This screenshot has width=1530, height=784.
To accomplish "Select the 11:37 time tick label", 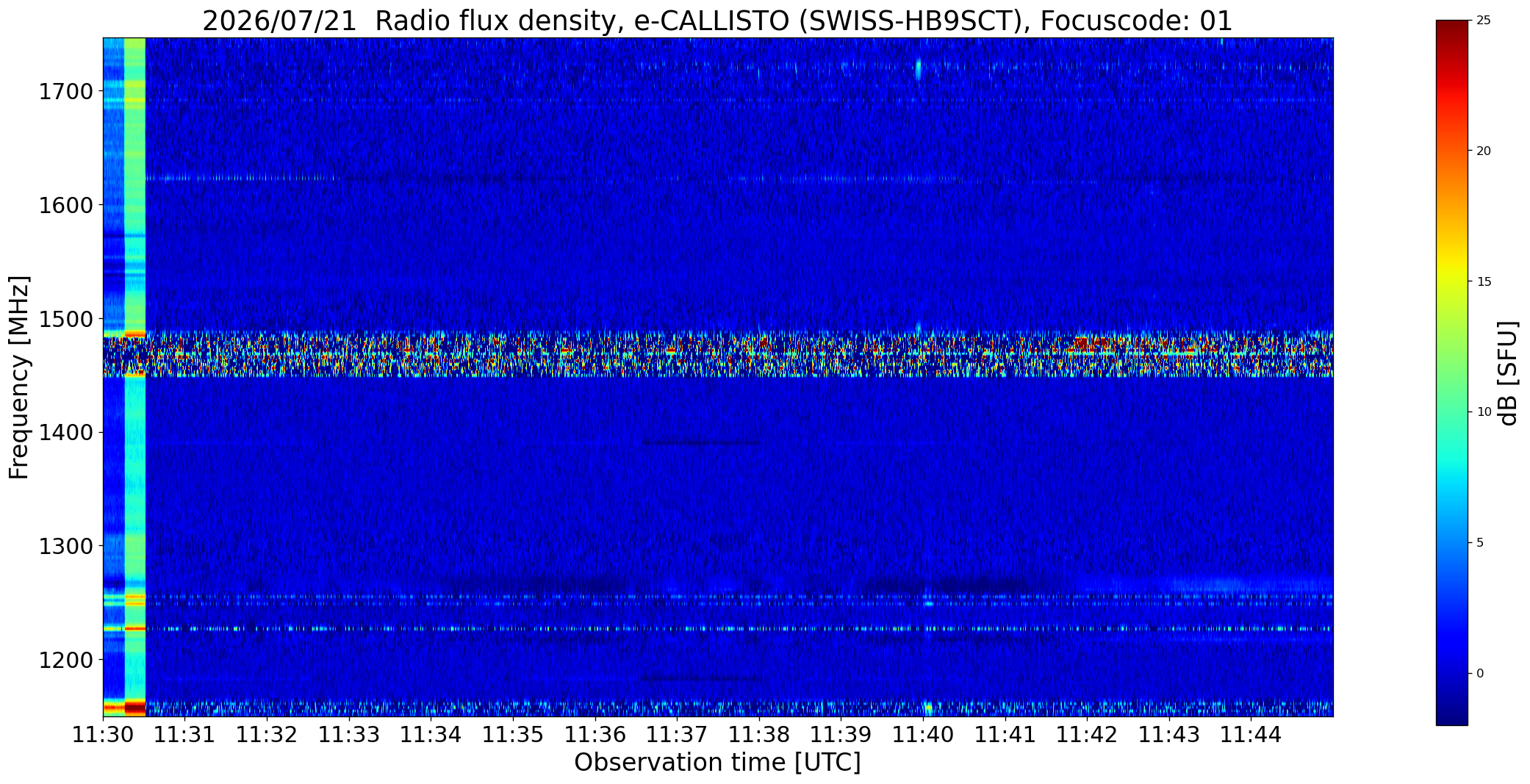I will 677,734.
